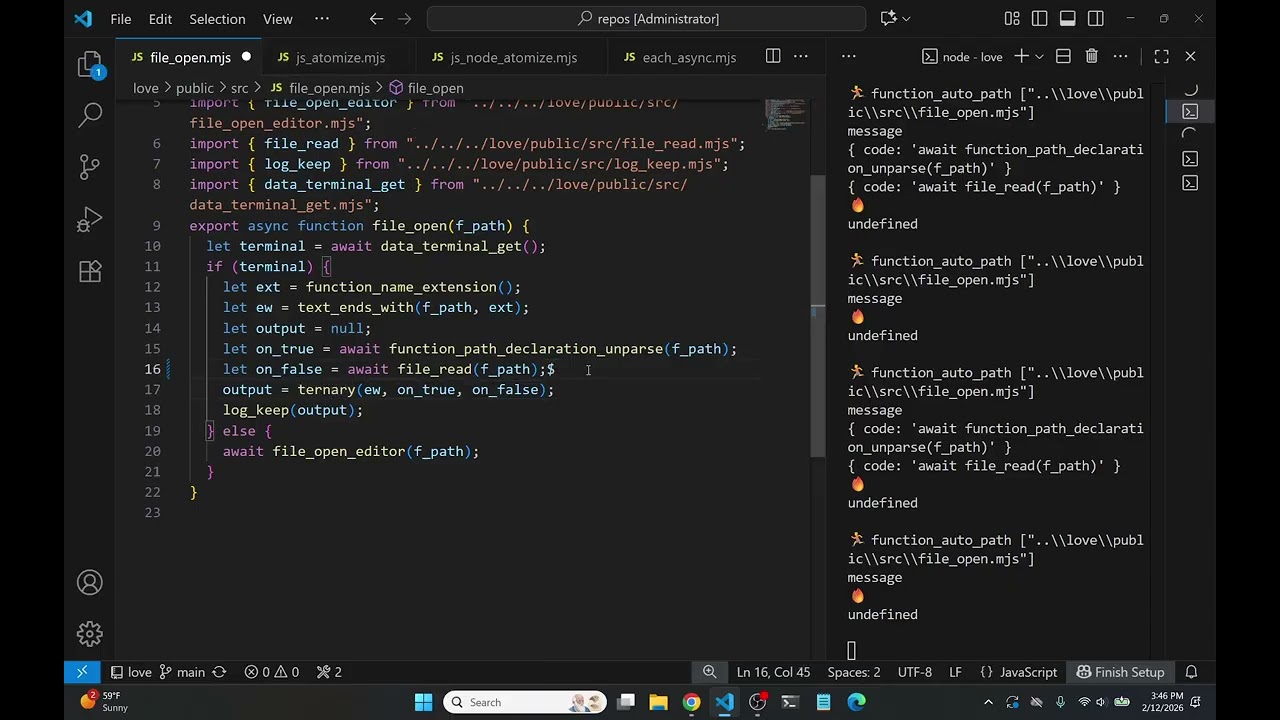Open the Run and Debug view
Image resolution: width=1280 pixels, height=720 pixels.
tap(90, 218)
